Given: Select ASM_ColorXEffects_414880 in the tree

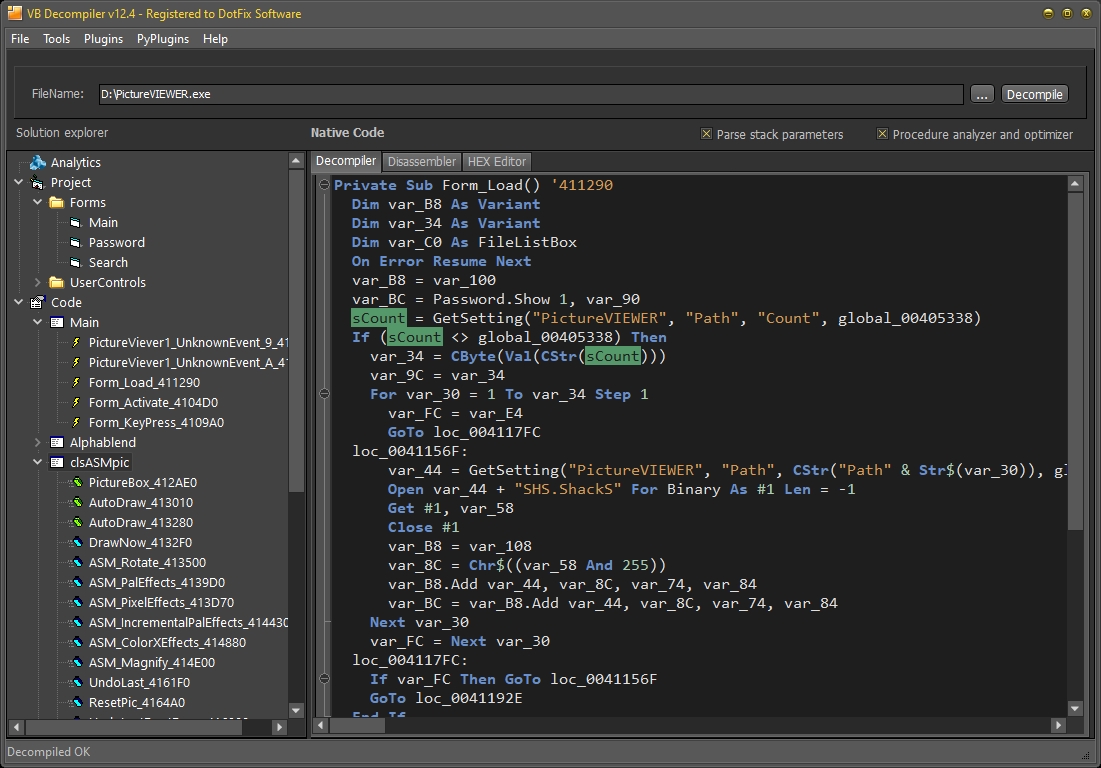Looking at the screenshot, I should coord(167,642).
